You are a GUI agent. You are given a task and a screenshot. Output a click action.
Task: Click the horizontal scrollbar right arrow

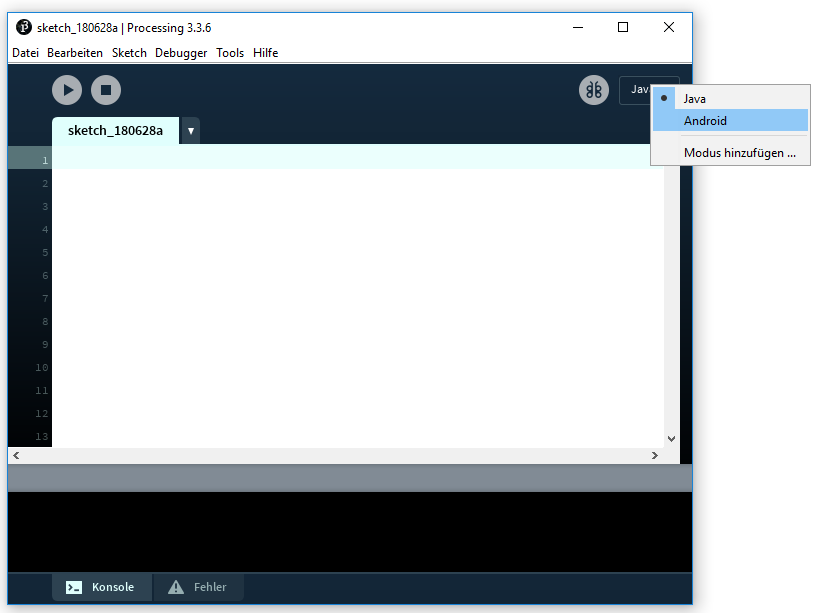[654, 456]
